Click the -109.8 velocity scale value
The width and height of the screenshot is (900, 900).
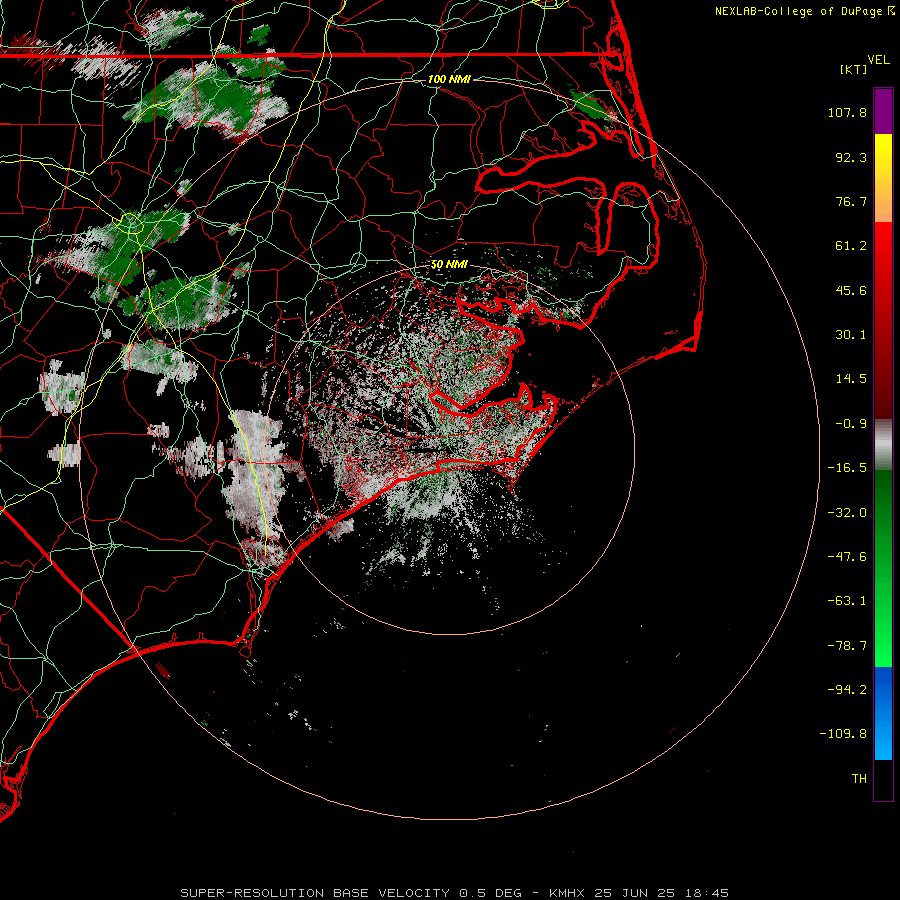[x=843, y=734]
